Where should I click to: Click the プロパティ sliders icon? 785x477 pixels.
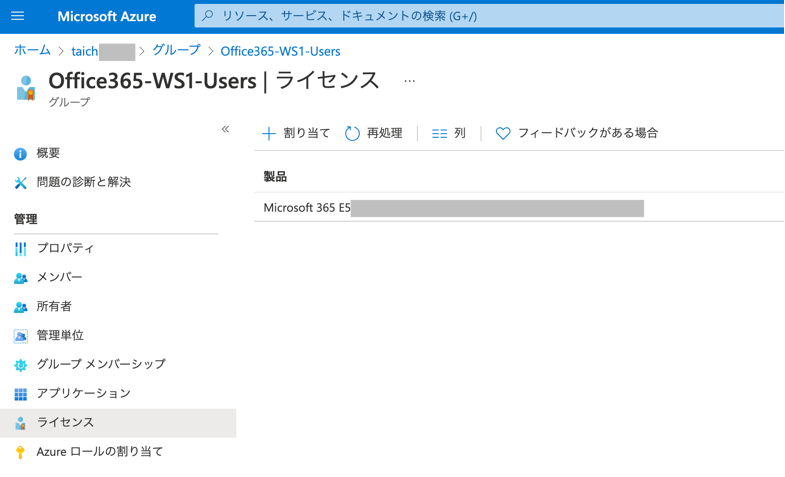20,249
